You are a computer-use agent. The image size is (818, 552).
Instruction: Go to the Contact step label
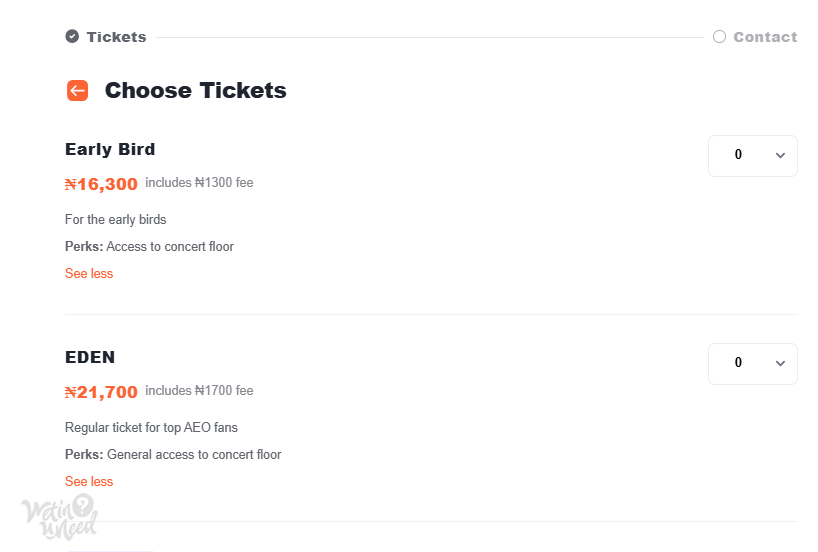[765, 37]
